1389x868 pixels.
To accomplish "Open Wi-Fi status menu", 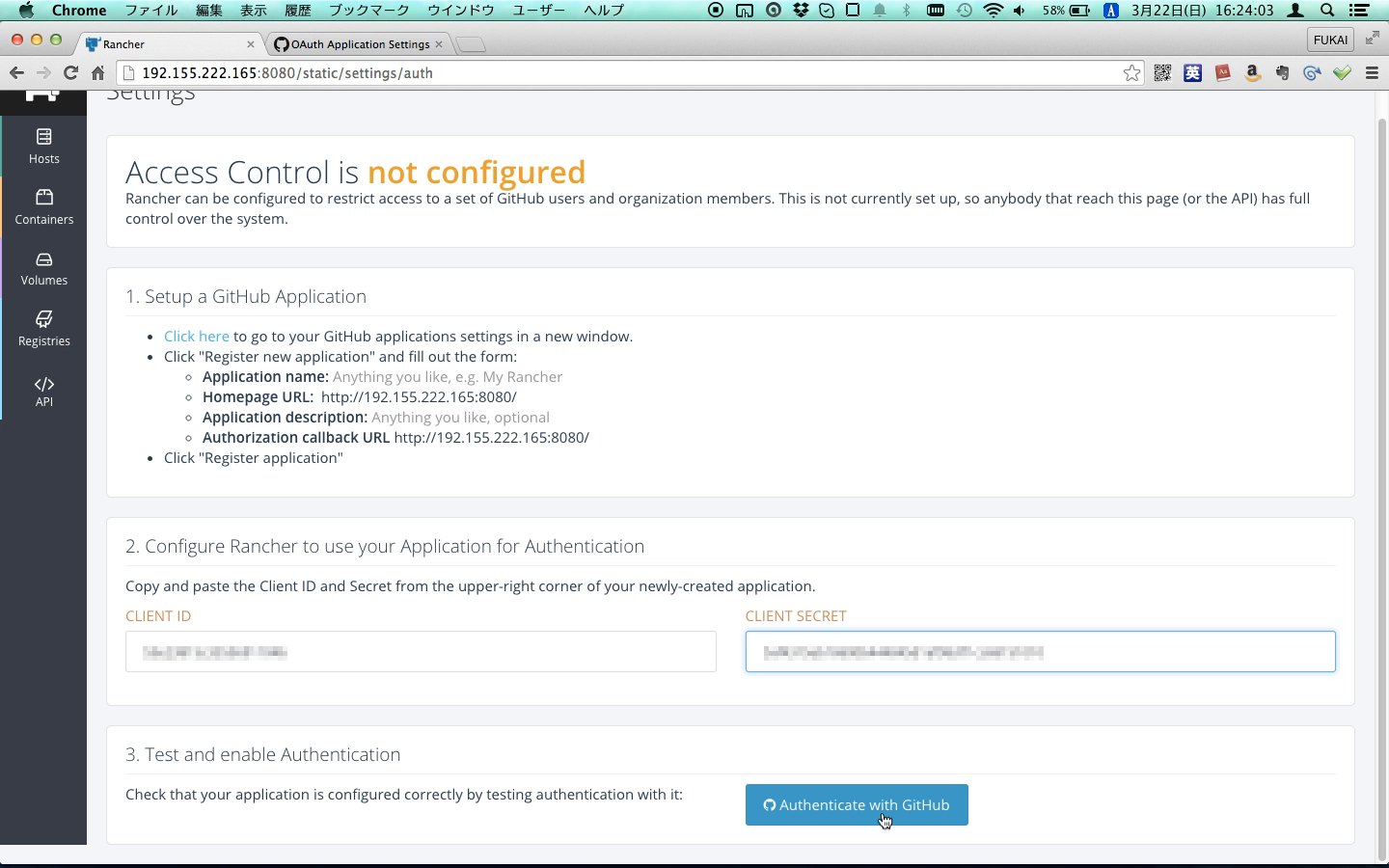I will coord(993,11).
